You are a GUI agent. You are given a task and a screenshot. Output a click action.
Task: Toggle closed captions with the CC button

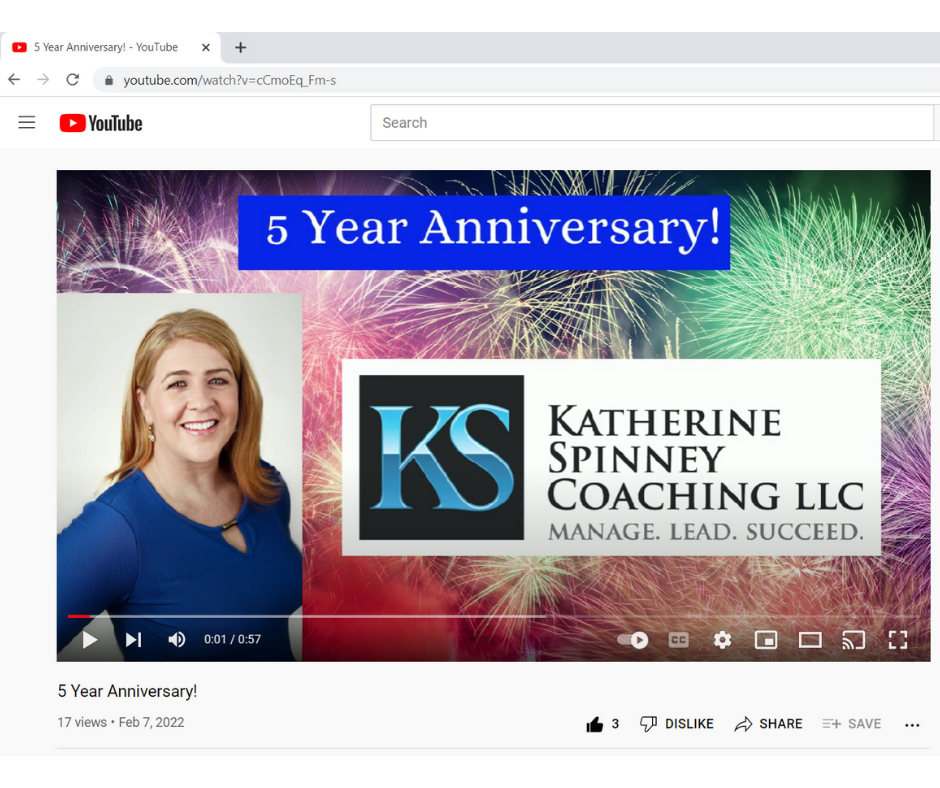[x=679, y=640]
